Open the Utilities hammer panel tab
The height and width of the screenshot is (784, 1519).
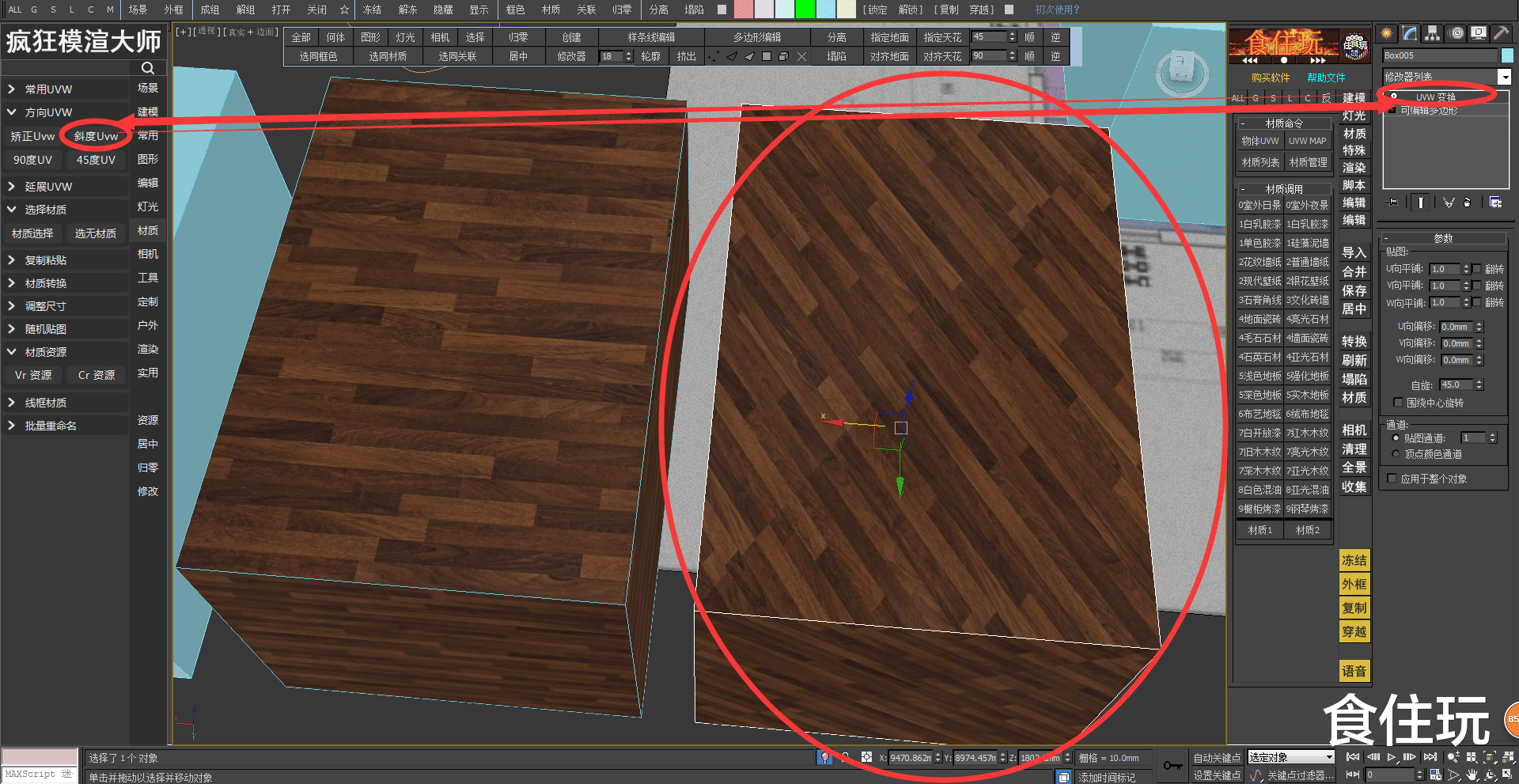(x=1501, y=33)
